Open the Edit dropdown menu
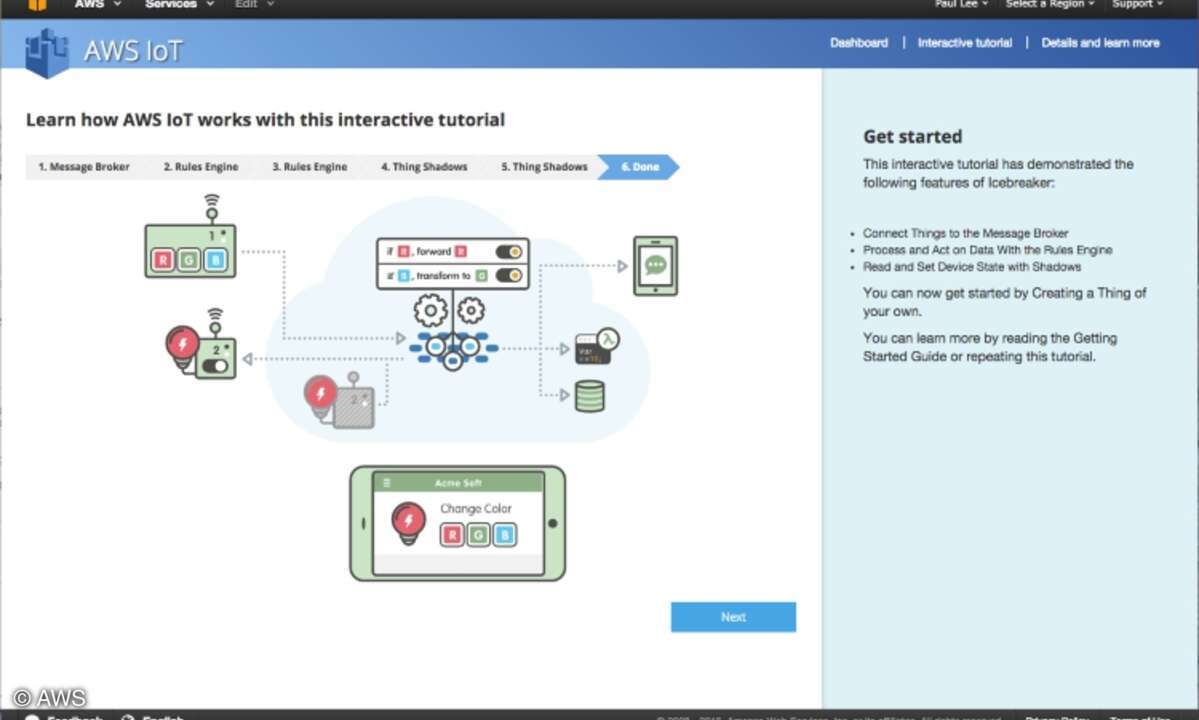Screen dimensions: 1199x720 click(x=254, y=5)
